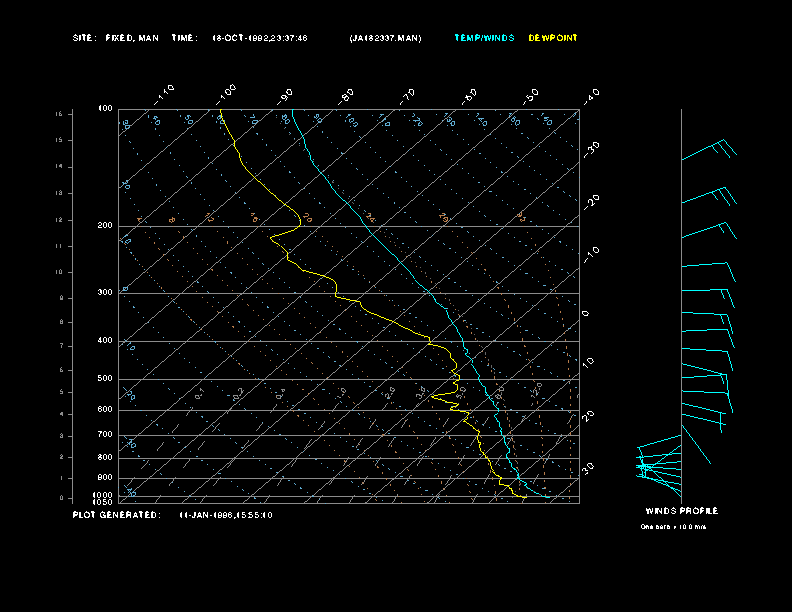The width and height of the screenshot is (792, 612).
Task: Click the 400 pressure level label on left axis
Action: (105, 341)
